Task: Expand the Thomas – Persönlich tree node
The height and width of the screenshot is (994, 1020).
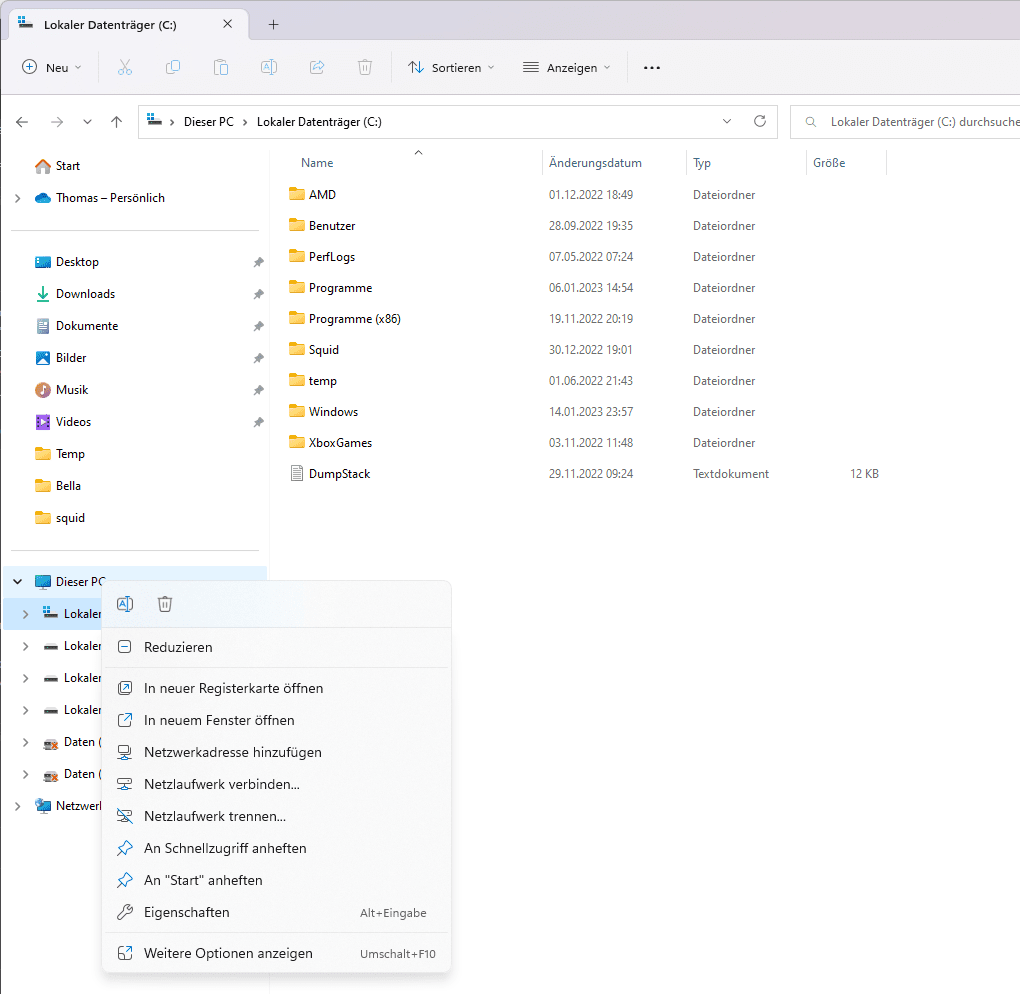Action: click(x=18, y=198)
